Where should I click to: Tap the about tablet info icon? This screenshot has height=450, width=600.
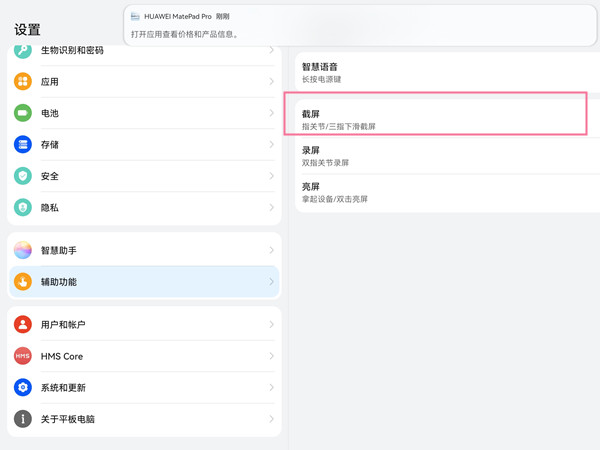(x=23, y=419)
